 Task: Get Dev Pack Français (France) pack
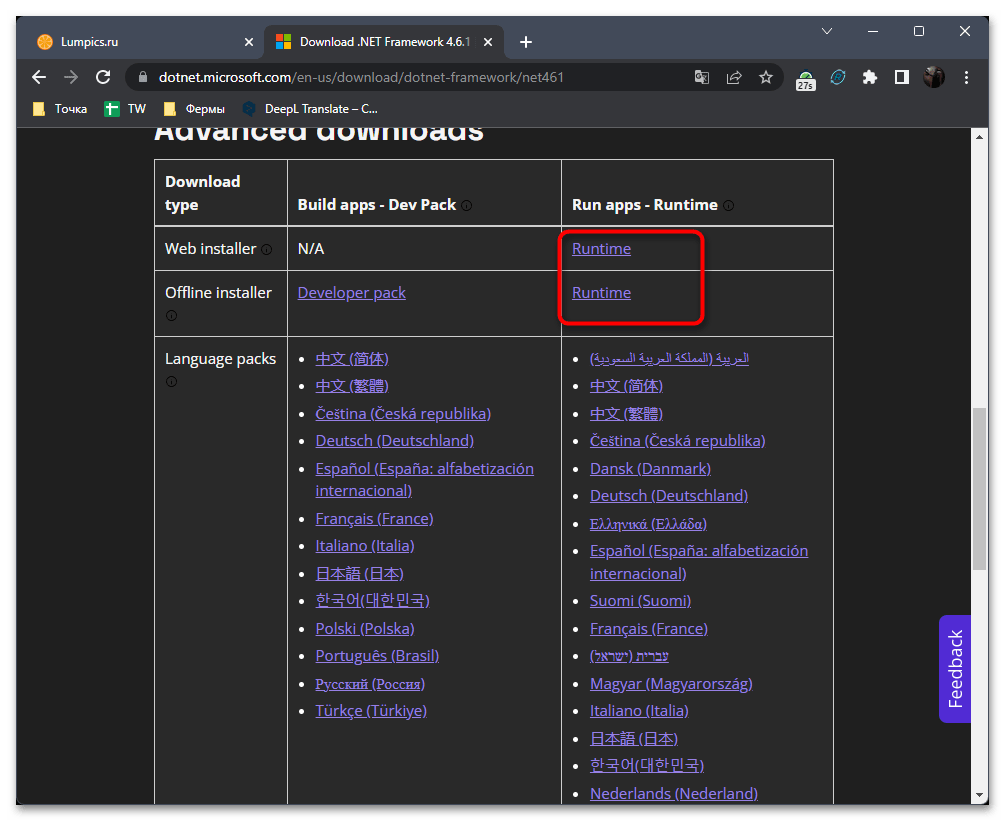coord(374,519)
